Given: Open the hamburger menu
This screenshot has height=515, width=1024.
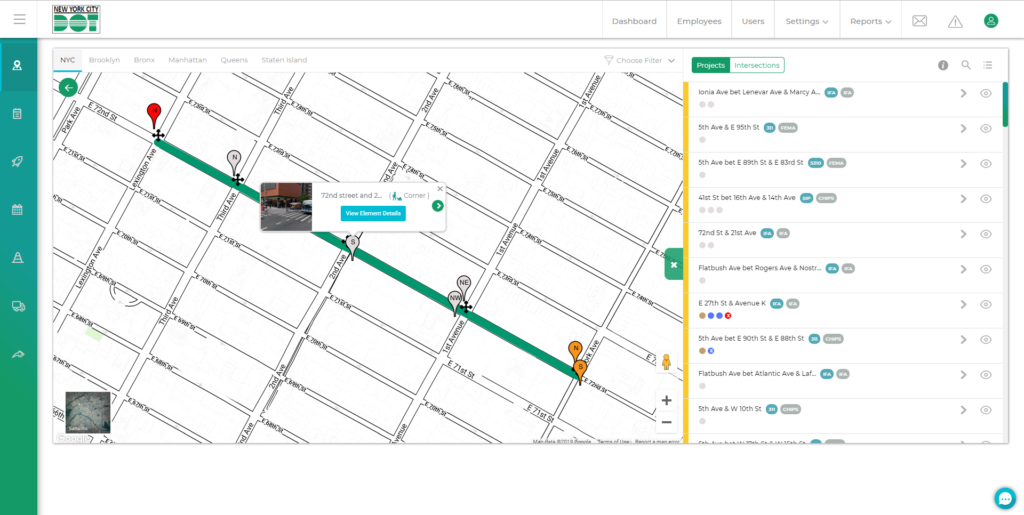Looking at the screenshot, I should click(19, 19).
